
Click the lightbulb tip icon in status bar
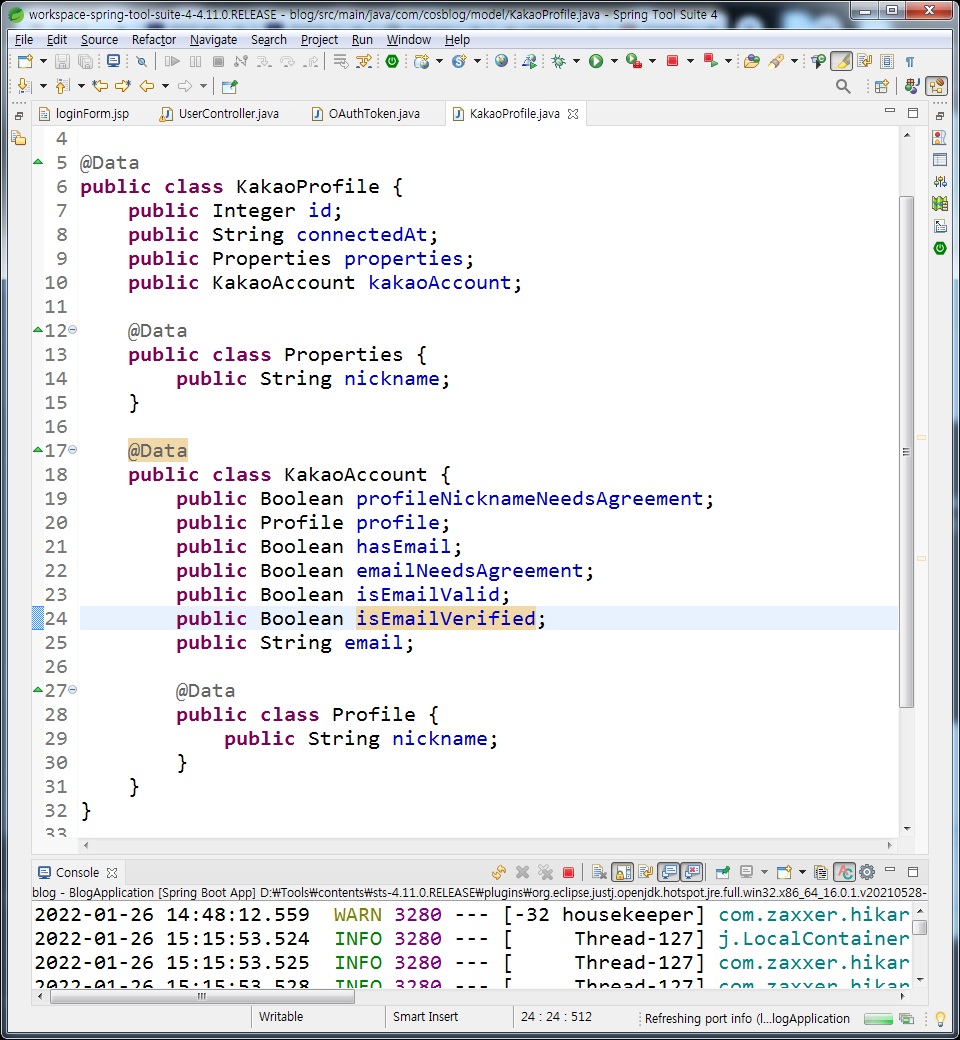point(940,1018)
